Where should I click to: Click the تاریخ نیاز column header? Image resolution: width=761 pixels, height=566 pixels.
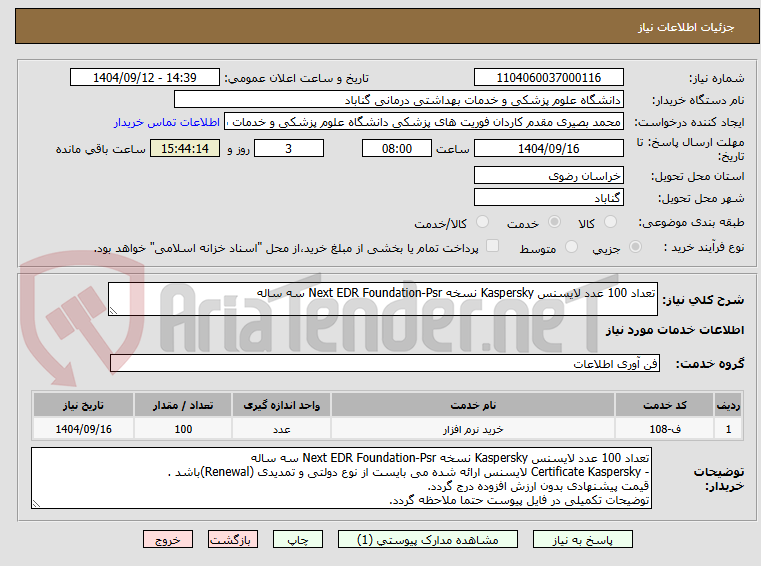coord(83,405)
